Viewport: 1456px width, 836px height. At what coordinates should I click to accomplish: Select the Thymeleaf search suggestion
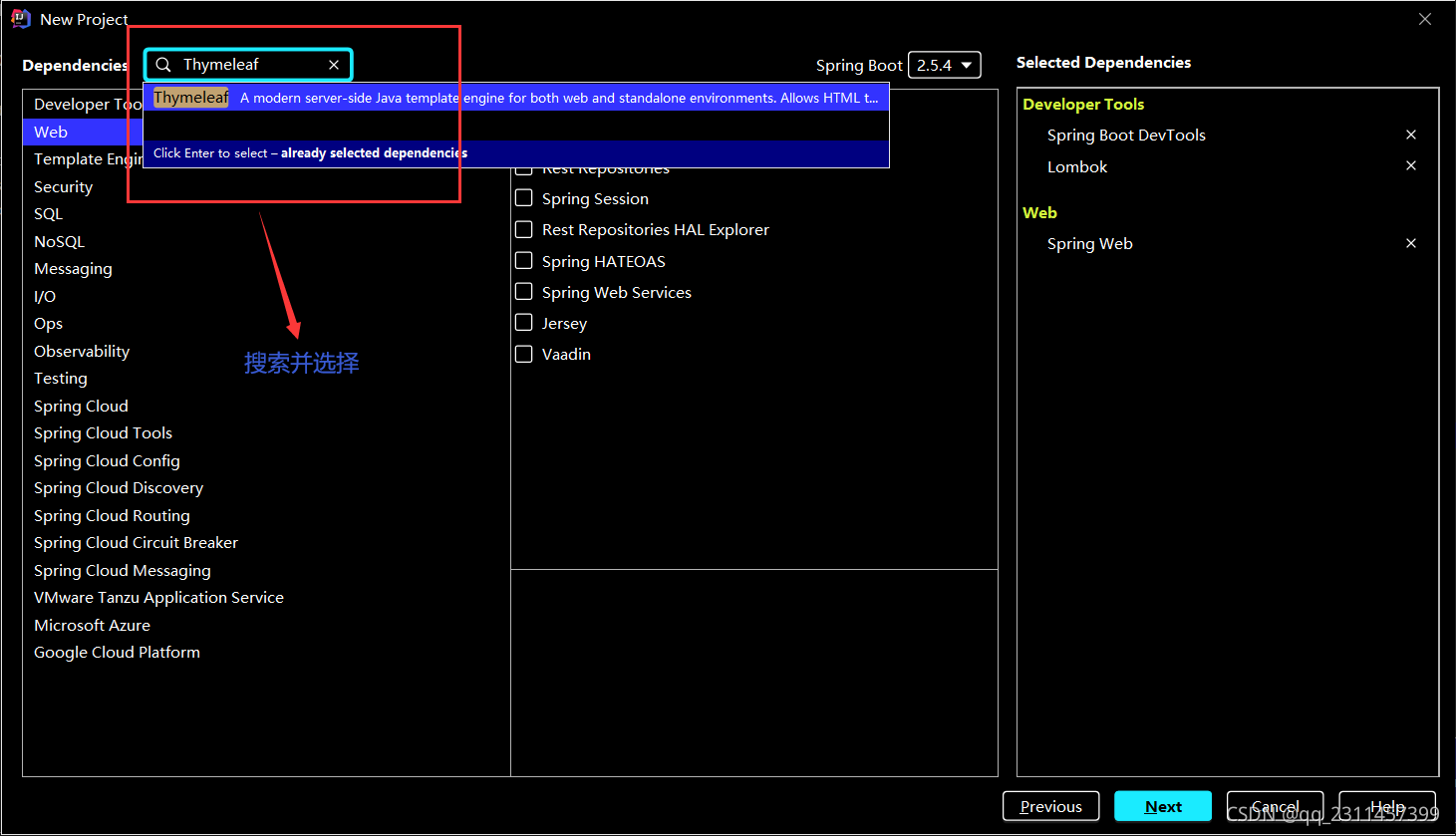(x=516, y=98)
